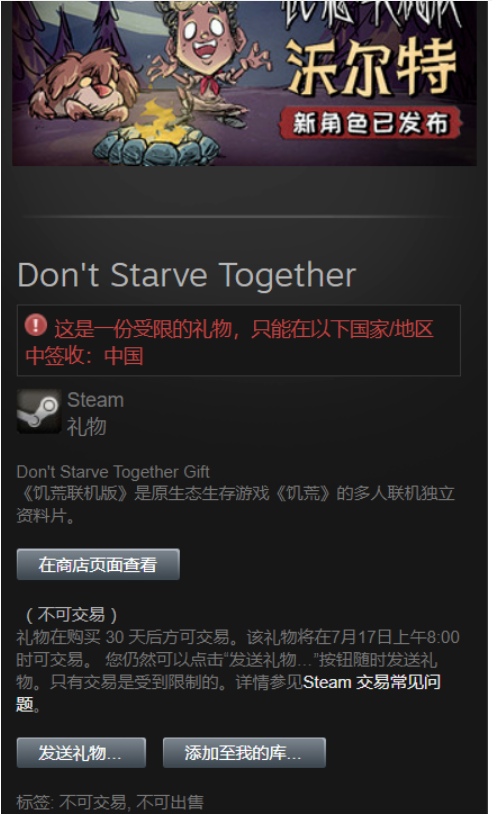The height and width of the screenshot is (818, 492).
Task: Click the large 沃尔特 banner title
Action: (370, 68)
